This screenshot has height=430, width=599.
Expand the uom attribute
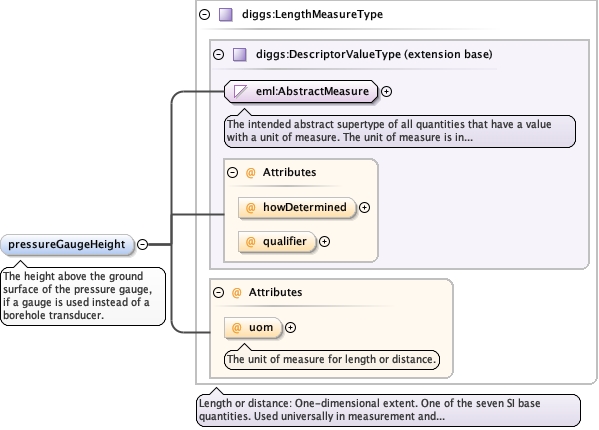pos(290,328)
